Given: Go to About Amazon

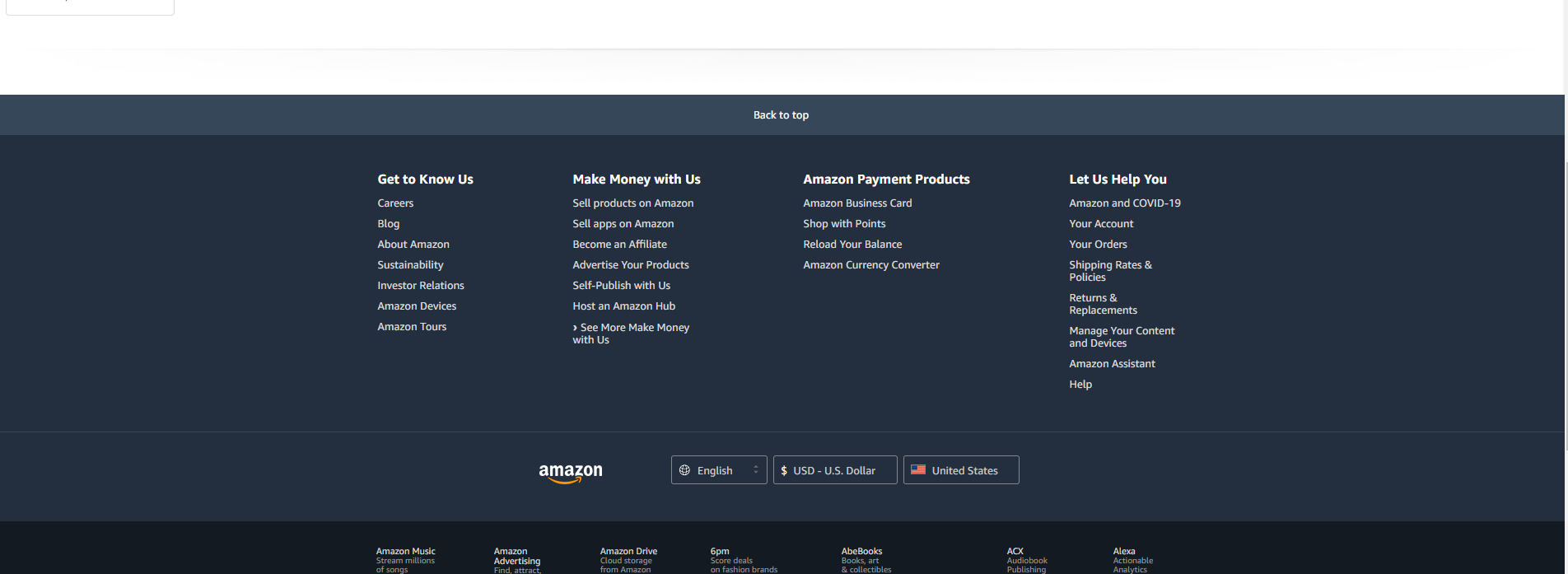Looking at the screenshot, I should [x=413, y=245].
